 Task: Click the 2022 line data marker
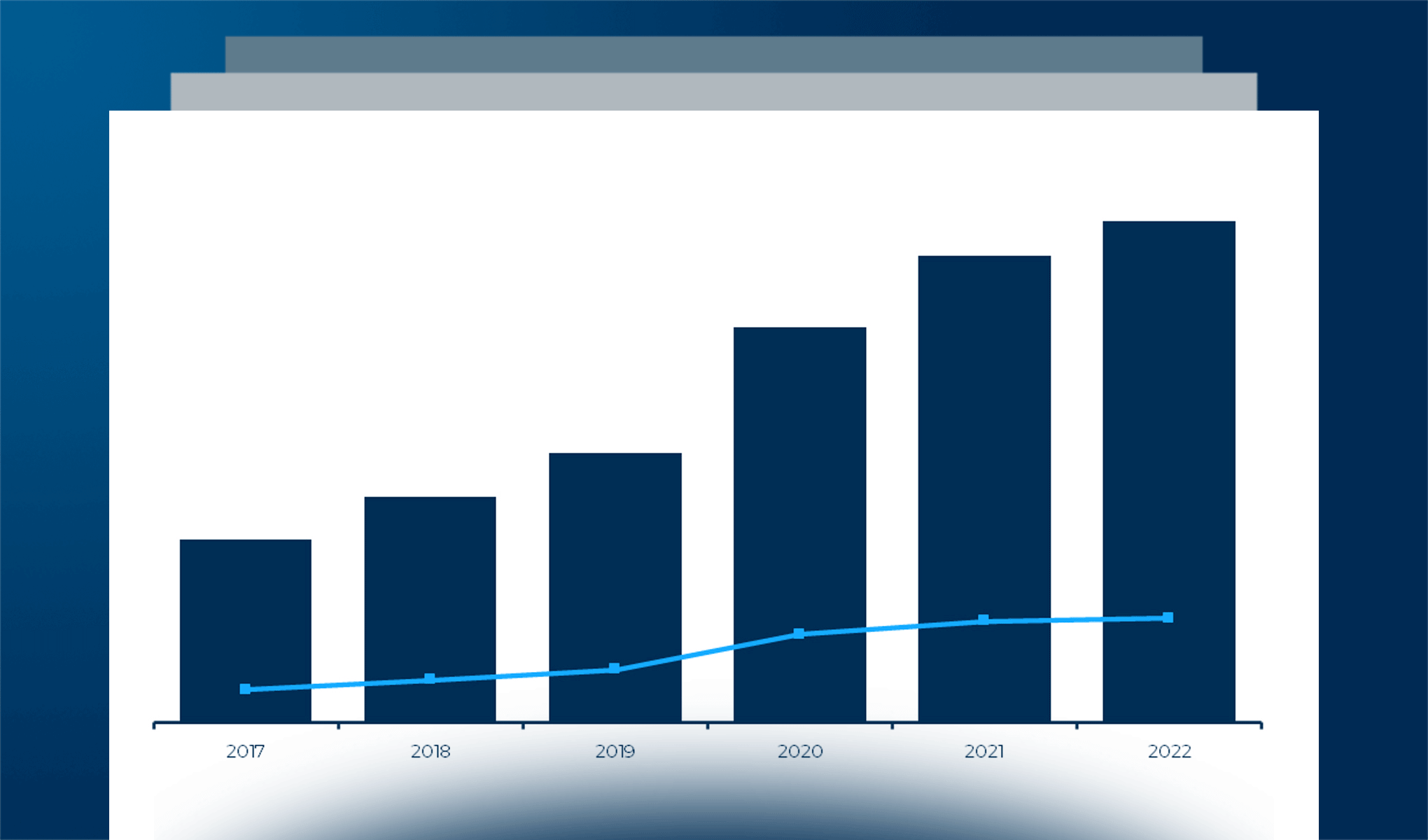(1168, 617)
